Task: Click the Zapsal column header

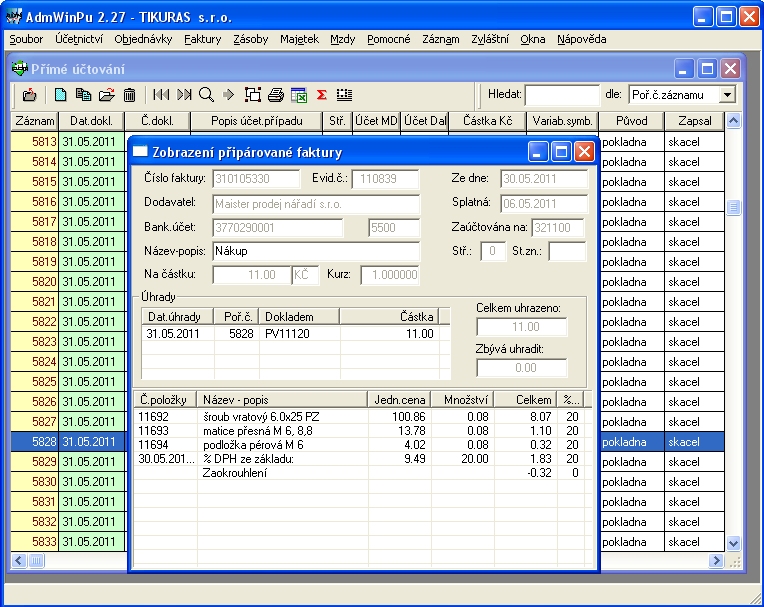Action: [694, 121]
